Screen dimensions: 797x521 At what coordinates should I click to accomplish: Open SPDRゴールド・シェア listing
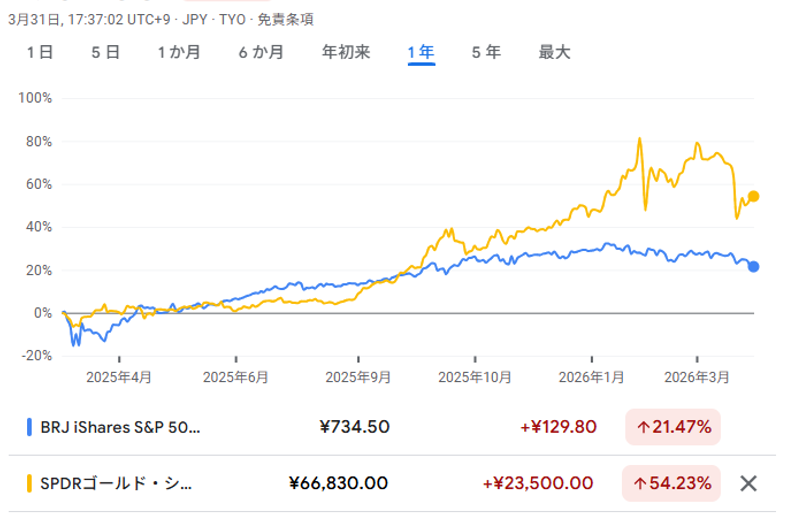click(116, 484)
